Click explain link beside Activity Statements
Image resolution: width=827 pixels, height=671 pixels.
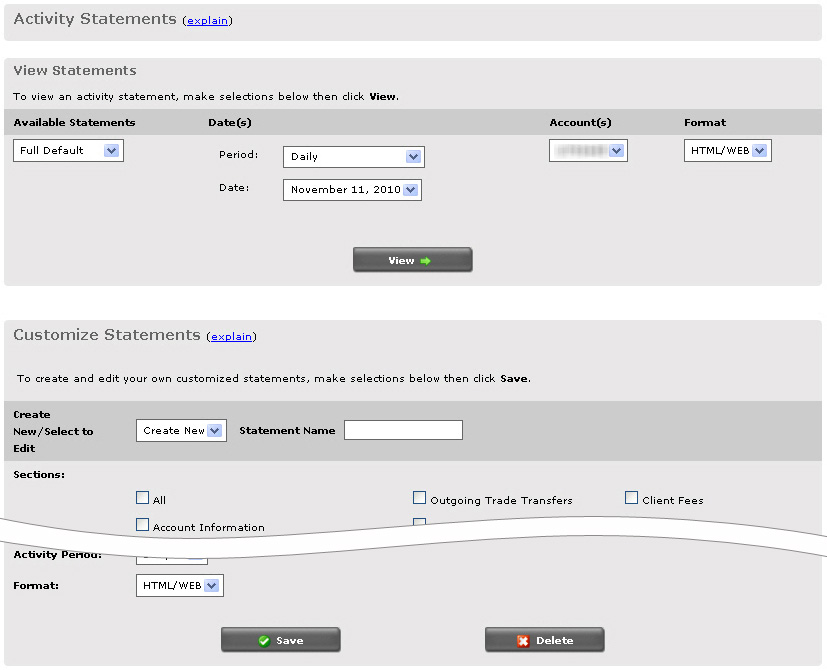pos(207,21)
